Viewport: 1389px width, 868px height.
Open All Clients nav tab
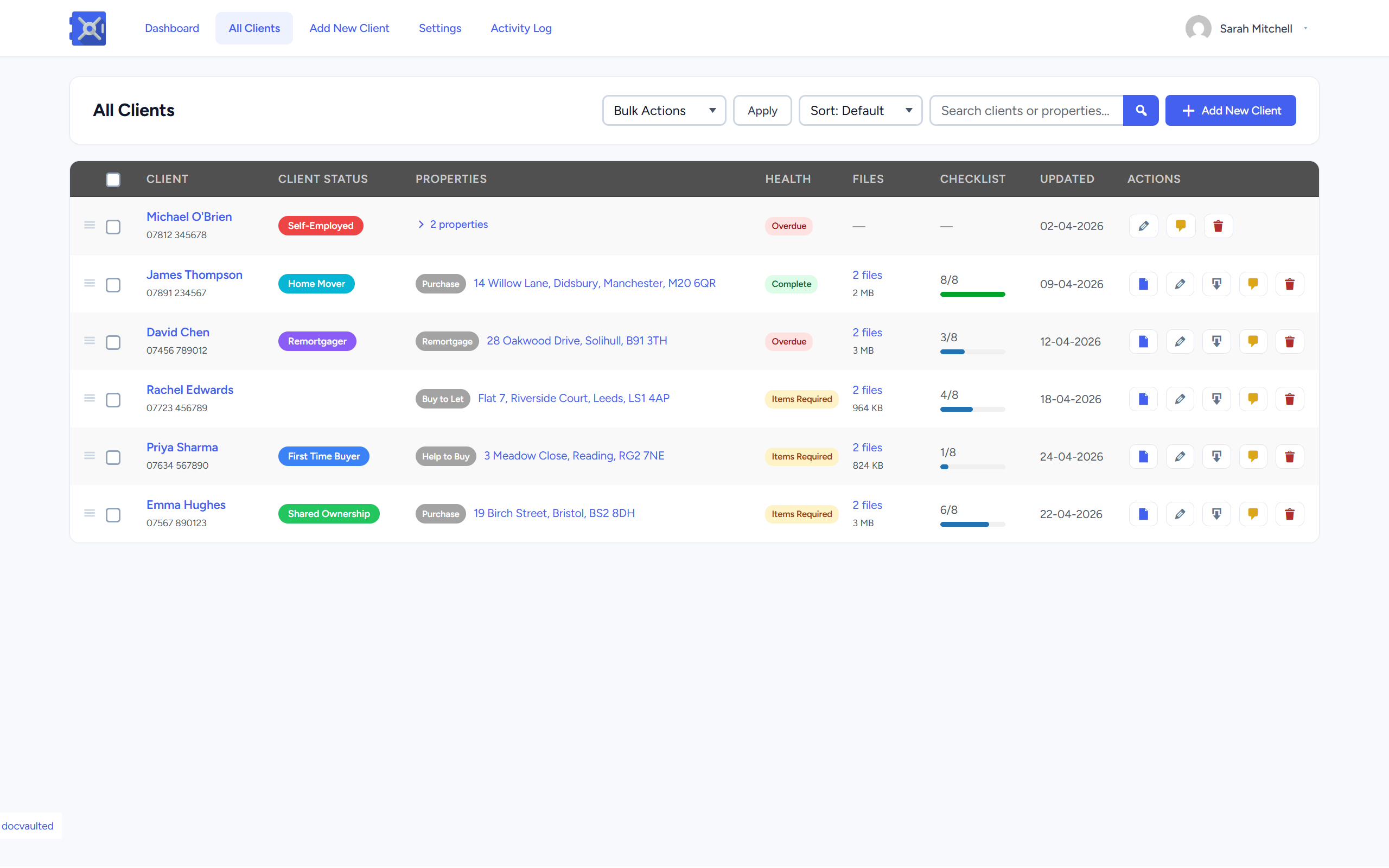tap(254, 28)
